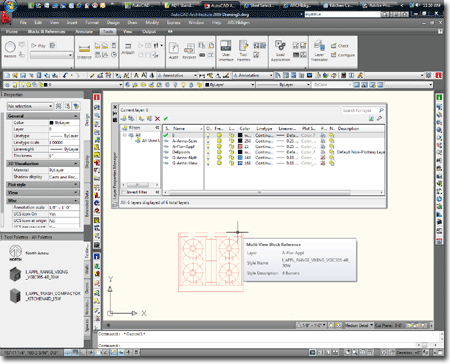Image resolution: width=450 pixels, height=364 pixels.
Task: Click the New Layer icon in Layer Manager
Action: [141, 118]
